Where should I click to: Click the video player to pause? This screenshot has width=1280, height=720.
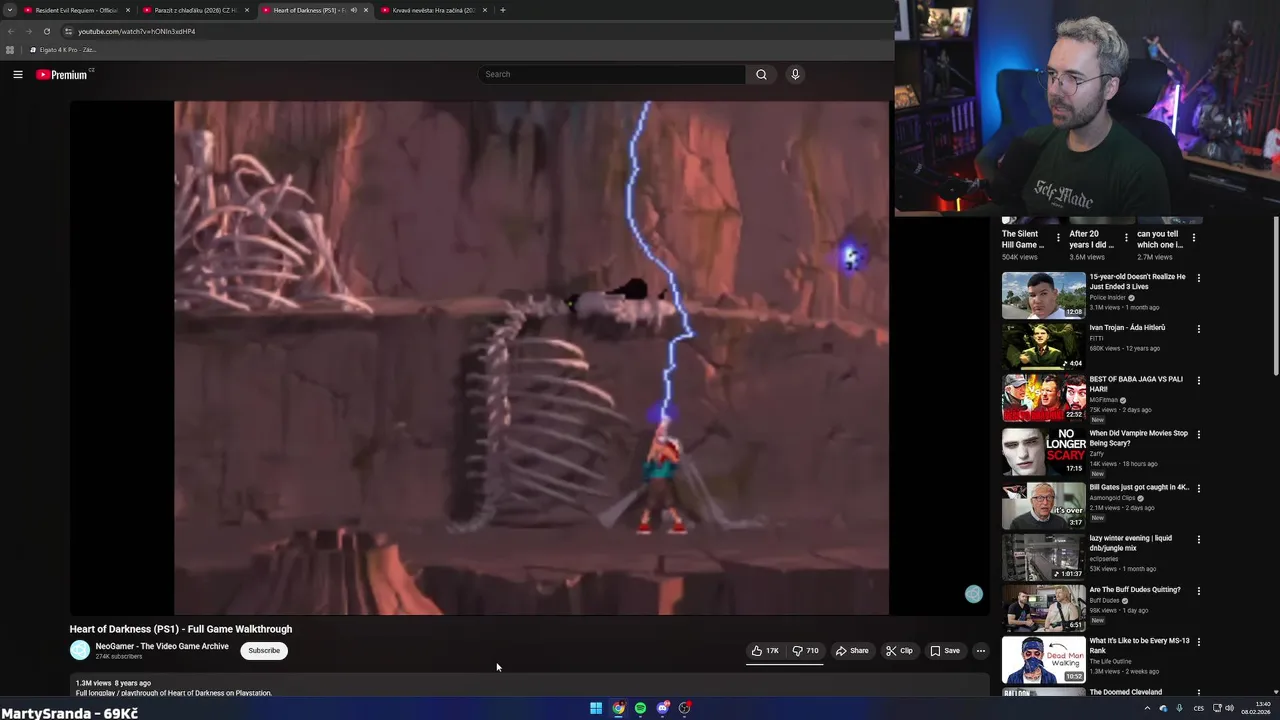coord(531,358)
